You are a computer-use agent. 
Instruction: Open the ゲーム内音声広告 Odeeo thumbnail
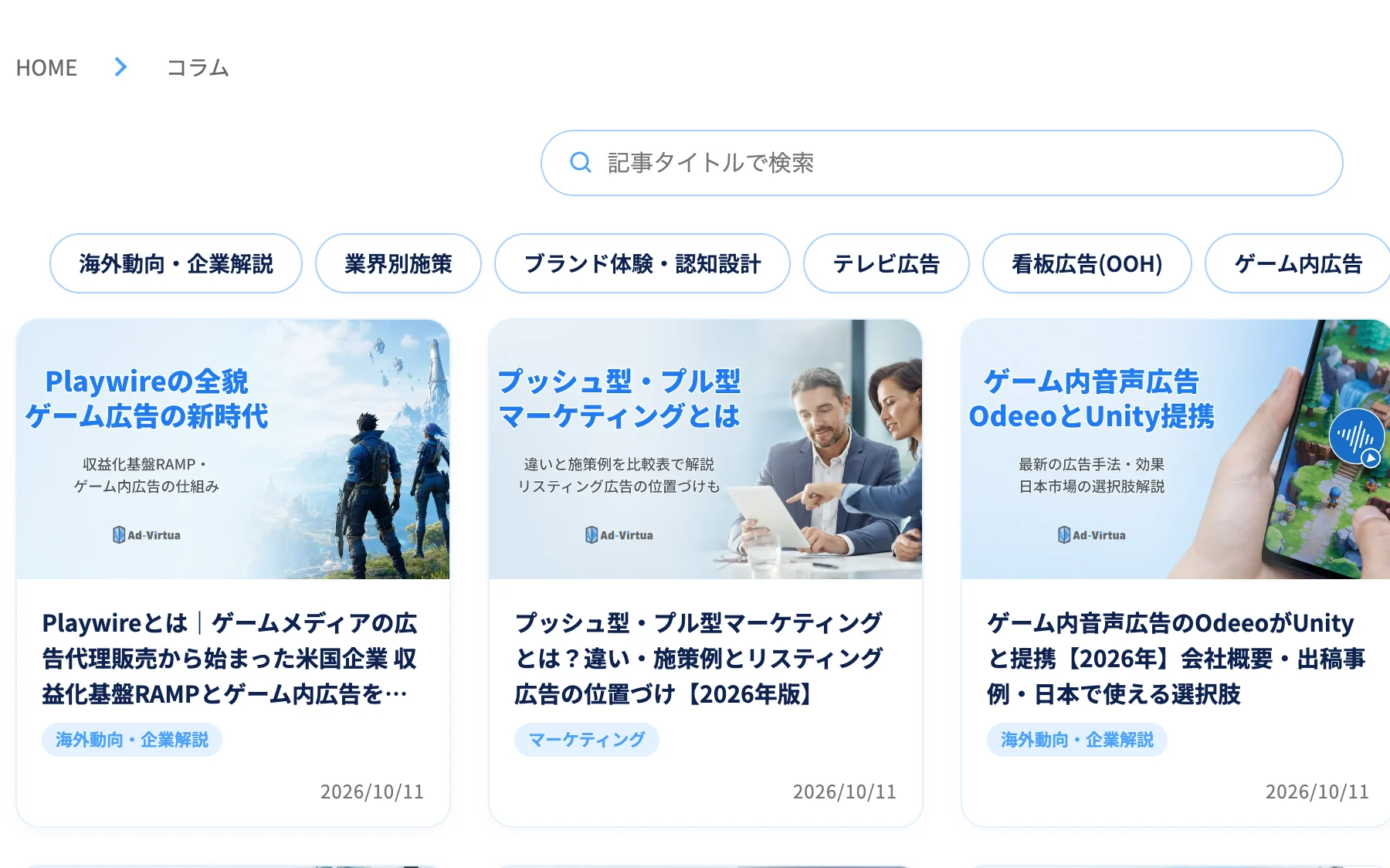1176,449
